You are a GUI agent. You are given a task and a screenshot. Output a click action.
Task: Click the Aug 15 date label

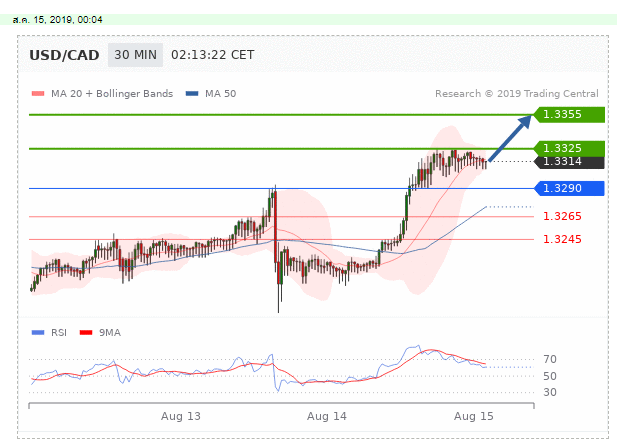[474, 416]
